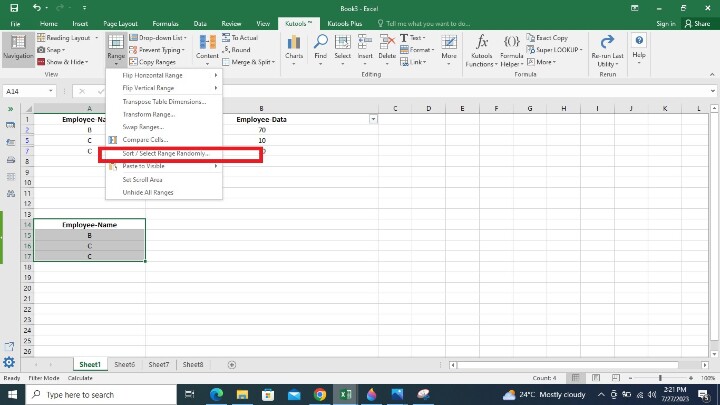Image resolution: width=720 pixels, height=405 pixels.
Task: Expand the formula bar
Action: pyautogui.click(x=713, y=91)
